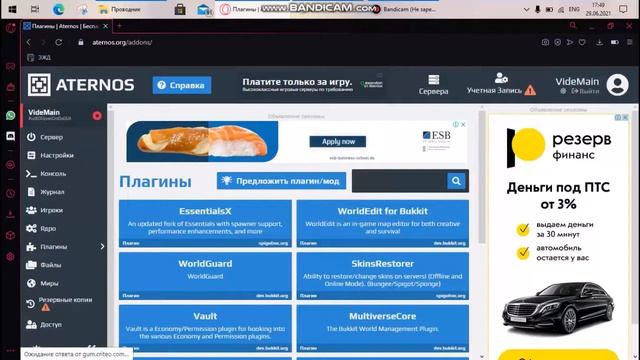The width and height of the screenshot is (640, 360).
Task: Click the Игроки people icon
Action: [x=31, y=210]
